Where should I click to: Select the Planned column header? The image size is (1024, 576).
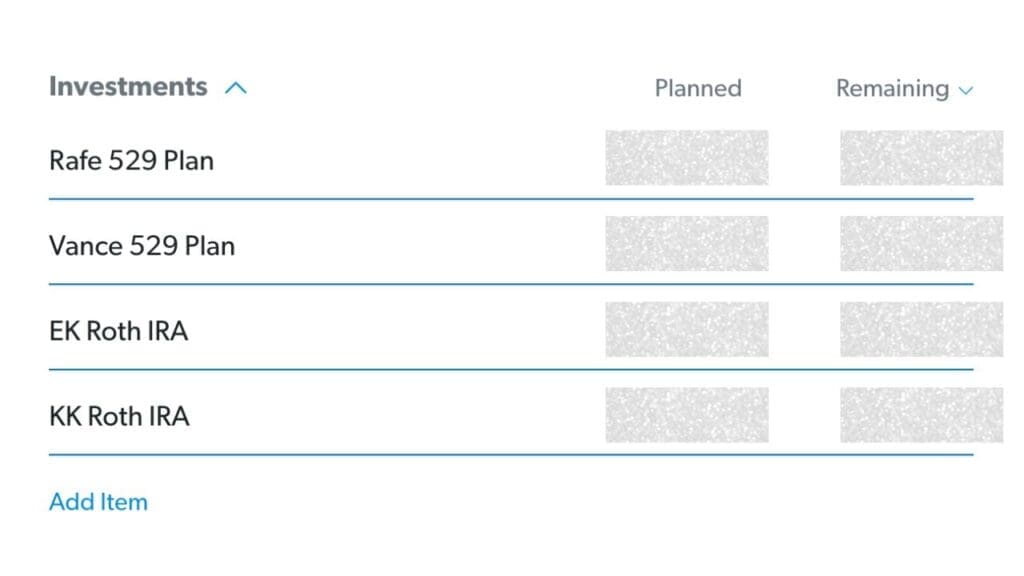pos(698,88)
